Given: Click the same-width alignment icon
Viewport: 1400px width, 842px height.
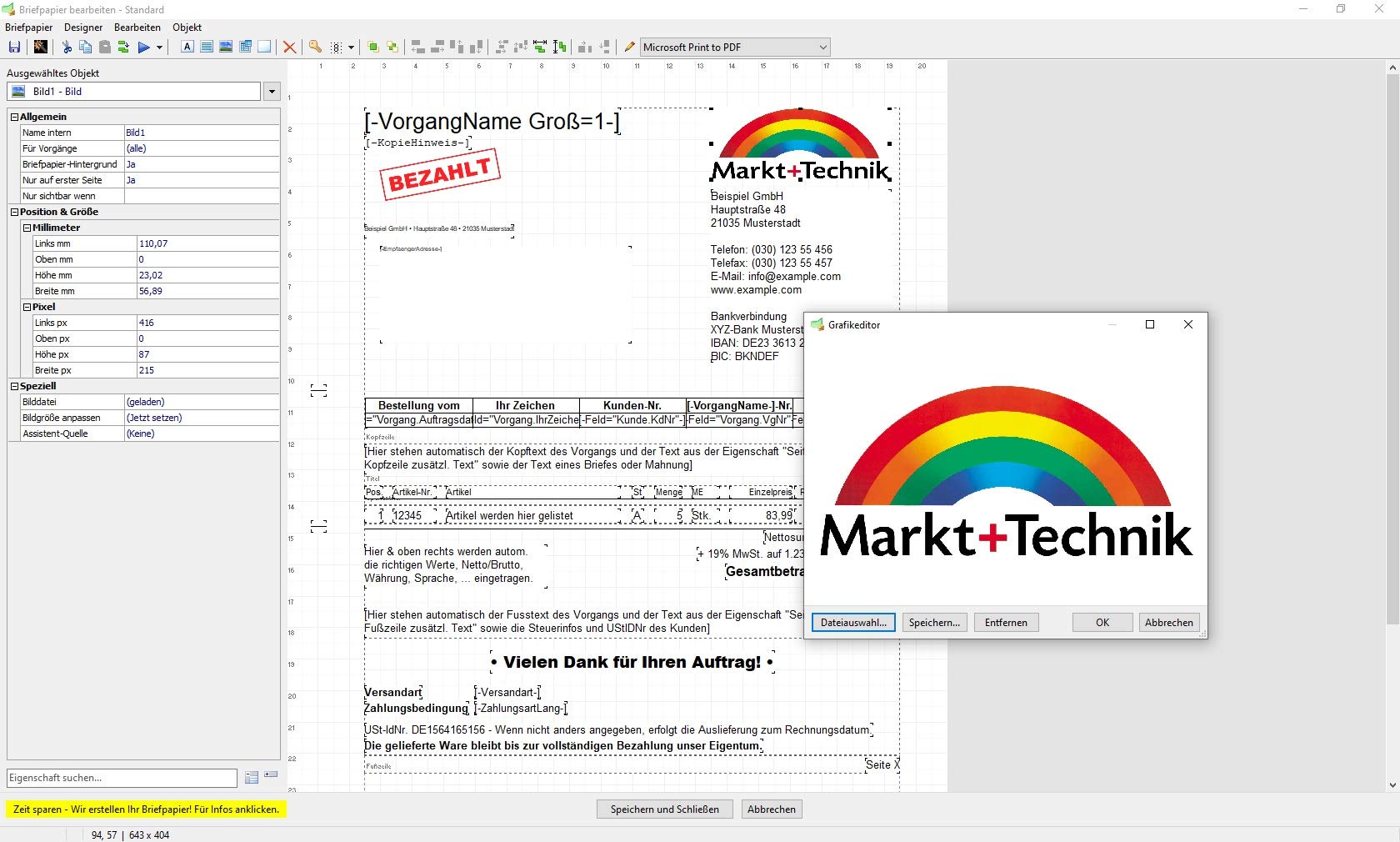Looking at the screenshot, I should coord(540,47).
